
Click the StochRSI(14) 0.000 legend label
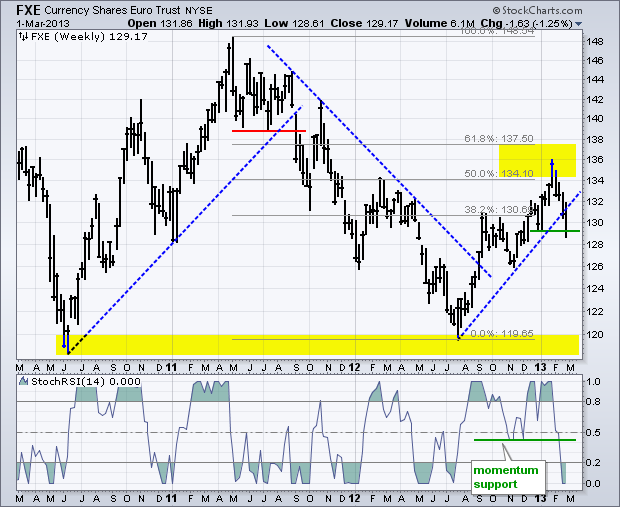(x=86, y=382)
